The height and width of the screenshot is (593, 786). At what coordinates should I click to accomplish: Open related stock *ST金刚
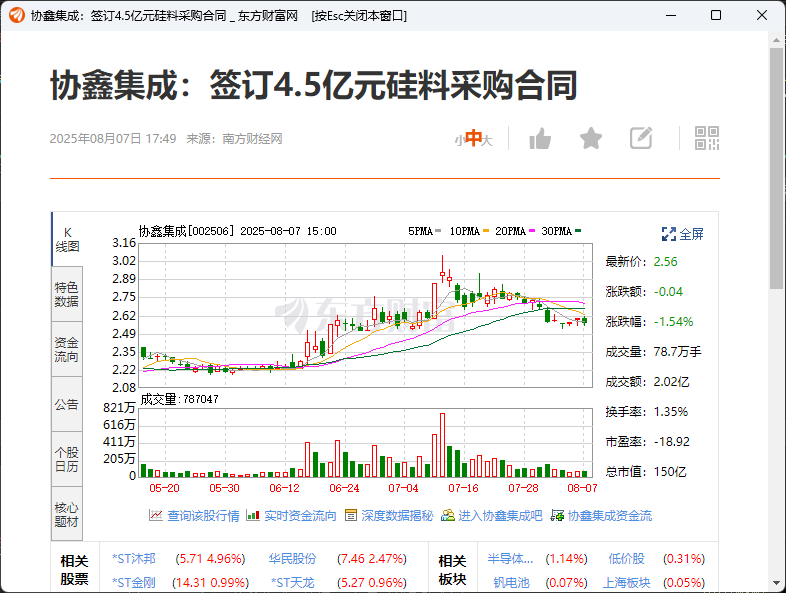(134, 582)
